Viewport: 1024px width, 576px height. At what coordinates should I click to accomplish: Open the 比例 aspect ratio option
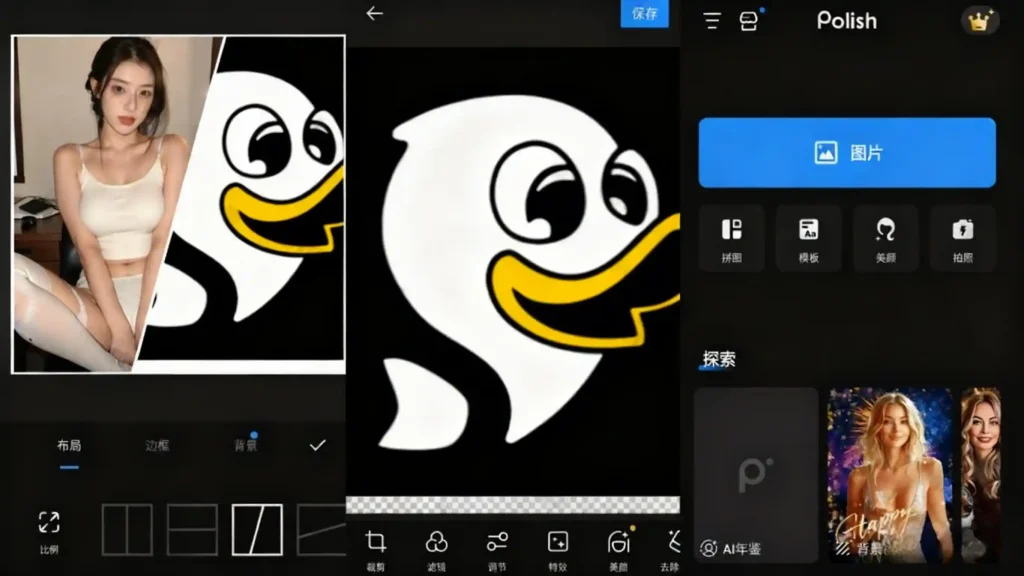coord(49,532)
